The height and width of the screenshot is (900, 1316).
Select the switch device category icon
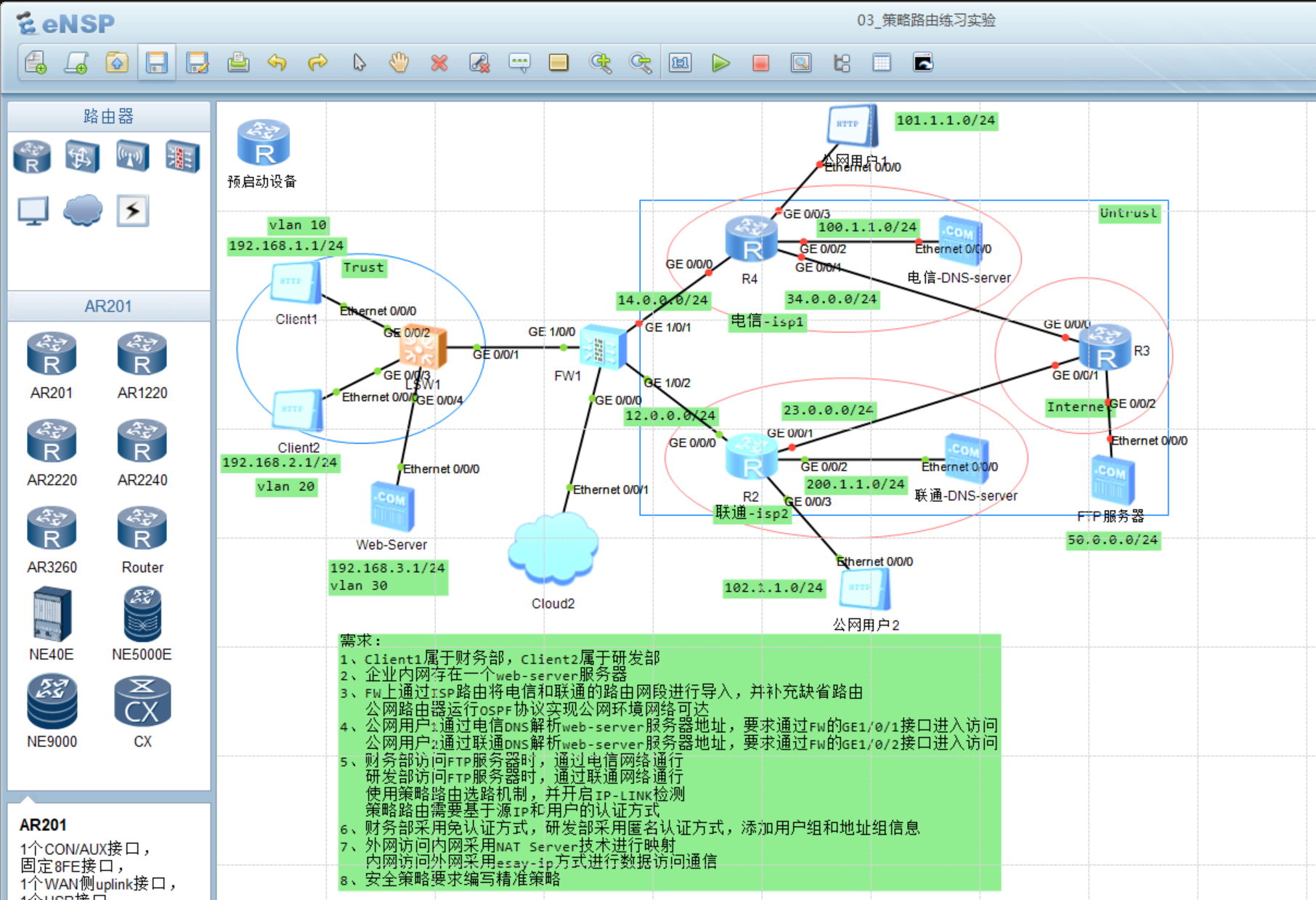(x=82, y=156)
